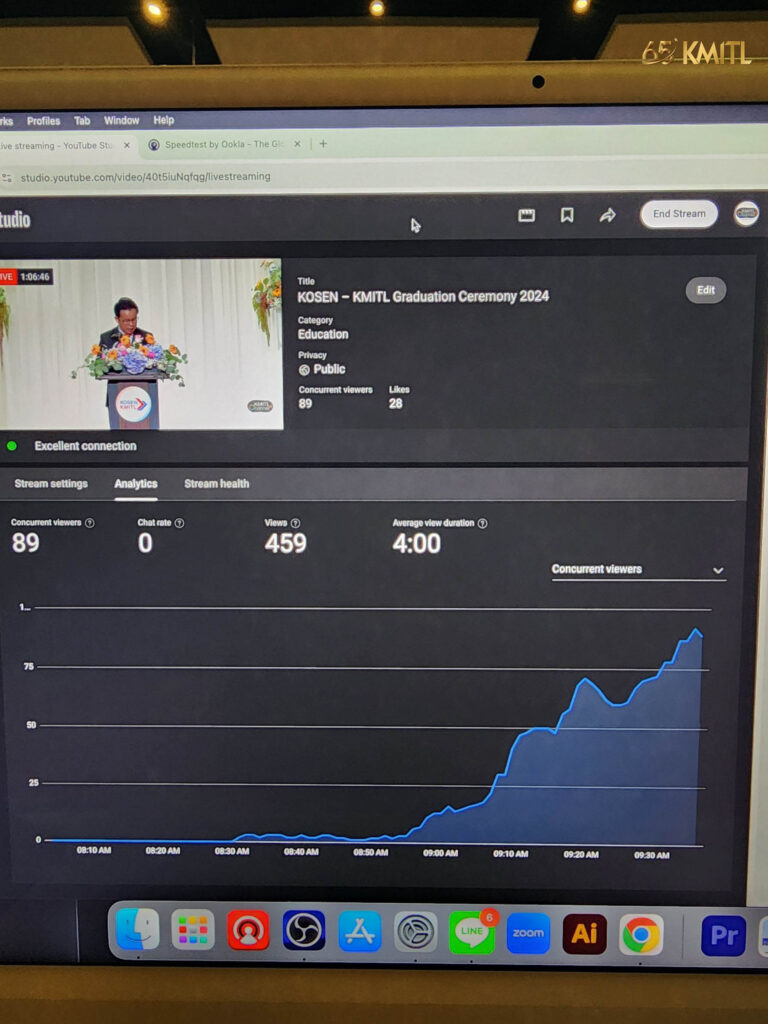The image size is (768, 1024).
Task: Open Google Chrome from the dock
Action: click(x=641, y=935)
